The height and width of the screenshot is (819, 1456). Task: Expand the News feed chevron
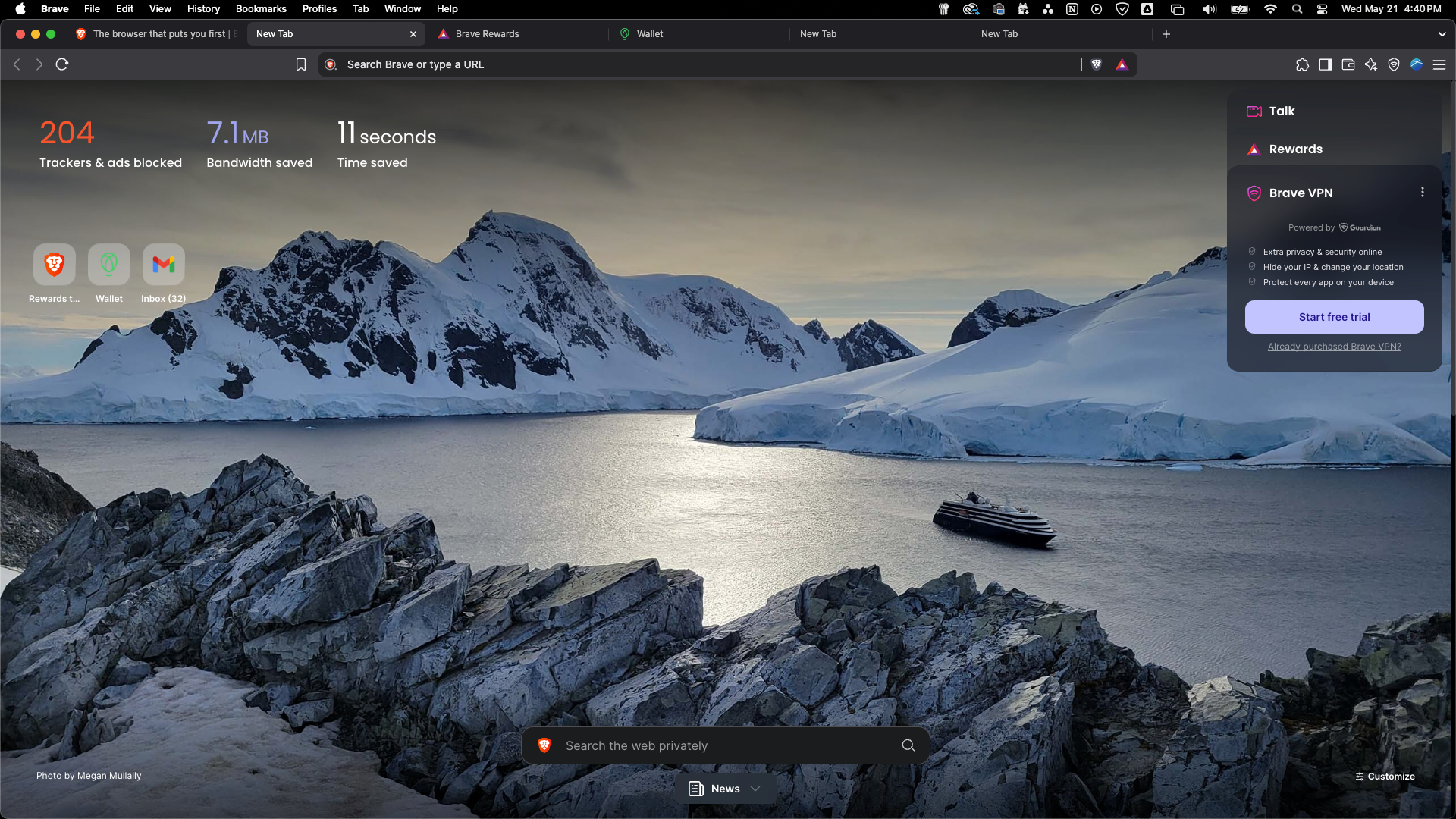pos(755,788)
